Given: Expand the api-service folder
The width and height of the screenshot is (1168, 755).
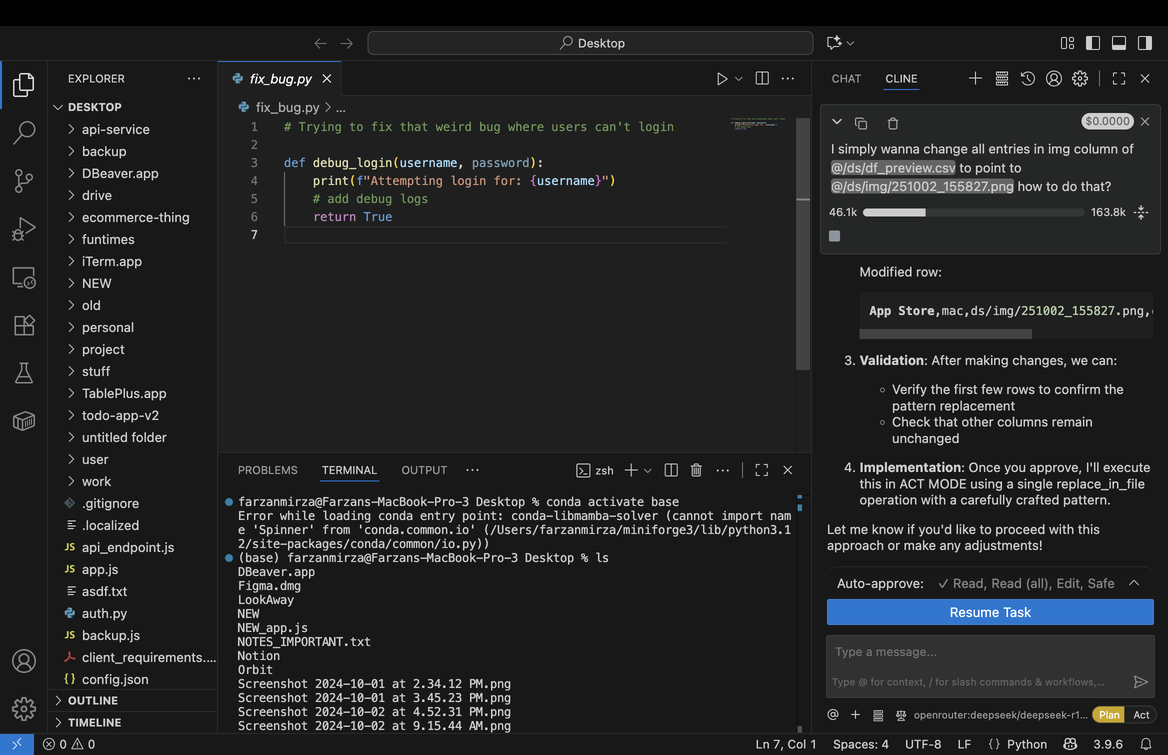Looking at the screenshot, I should click(115, 129).
